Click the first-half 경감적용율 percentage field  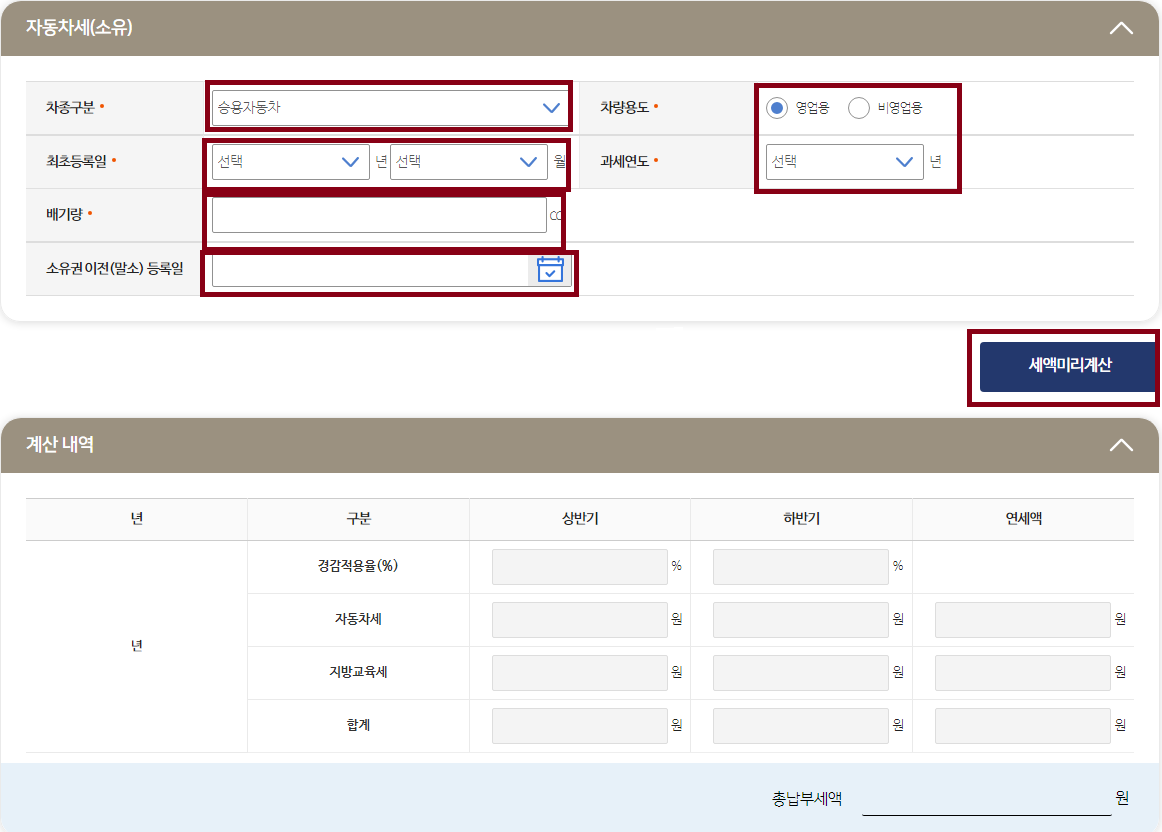pos(580,566)
